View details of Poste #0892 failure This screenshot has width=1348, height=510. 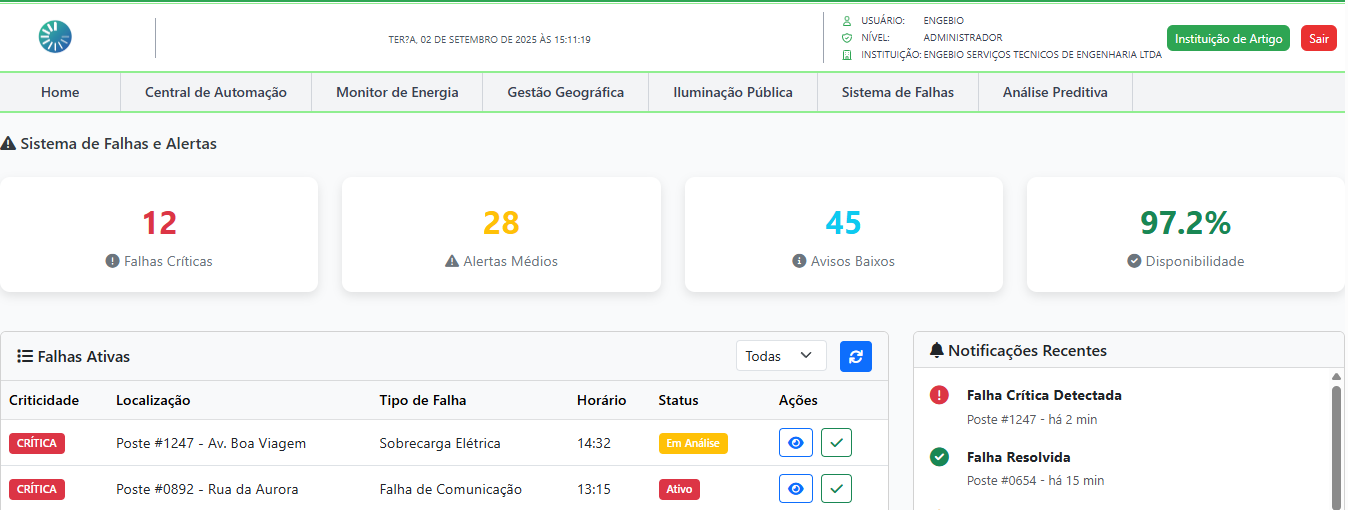point(796,489)
